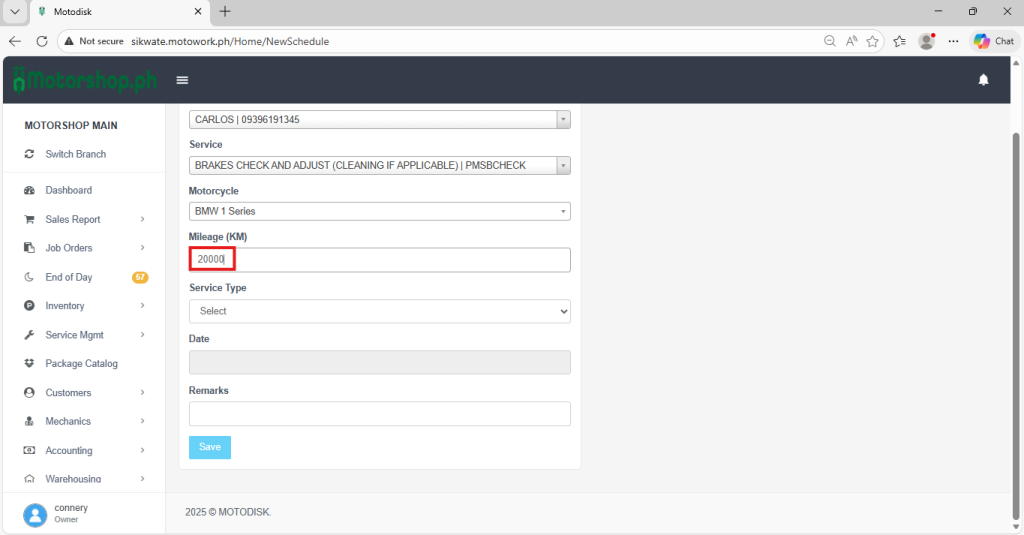Expand the Sales Report menu

pos(84,219)
